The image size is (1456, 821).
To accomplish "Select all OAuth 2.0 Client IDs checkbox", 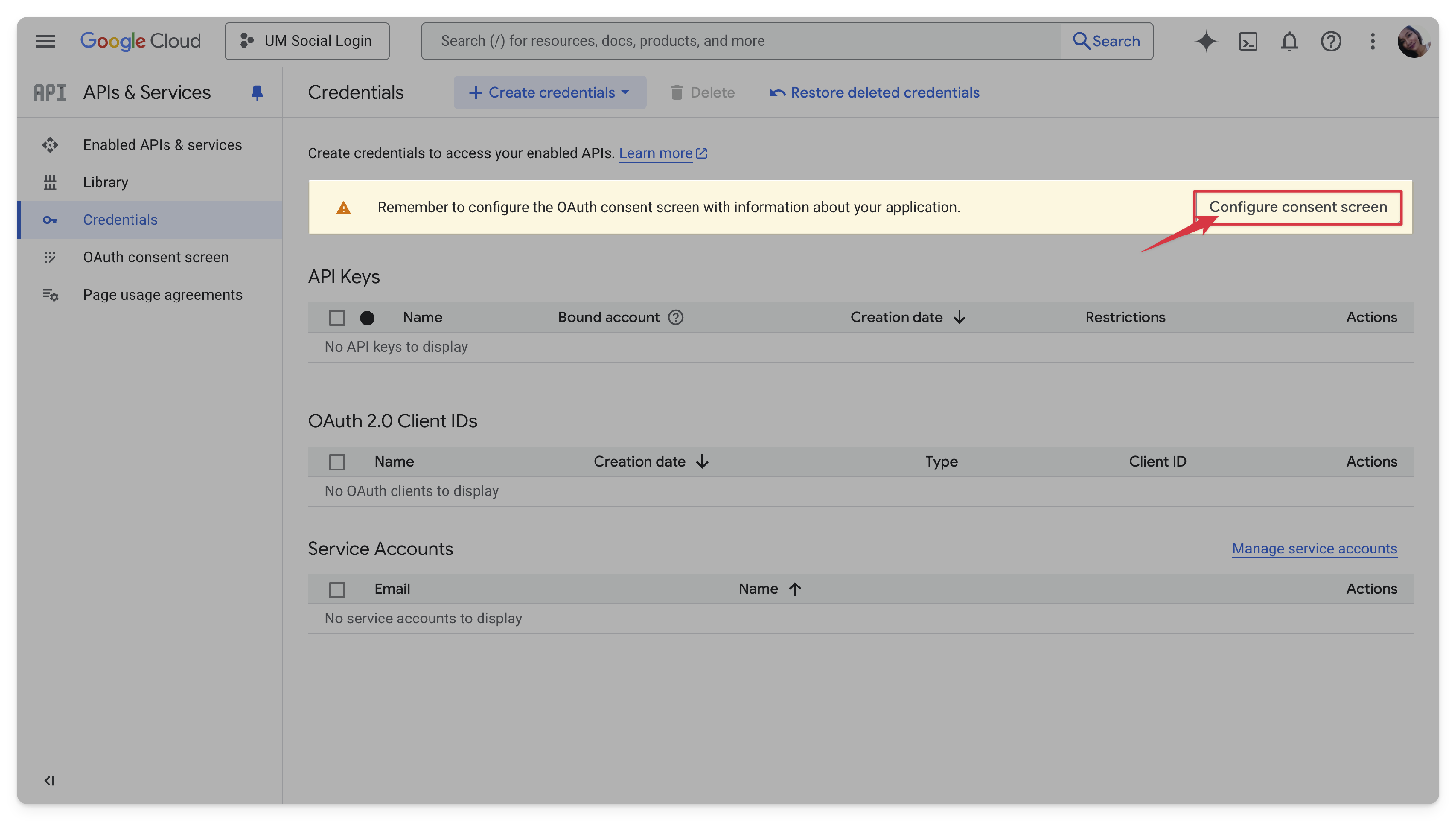I will tap(336, 462).
